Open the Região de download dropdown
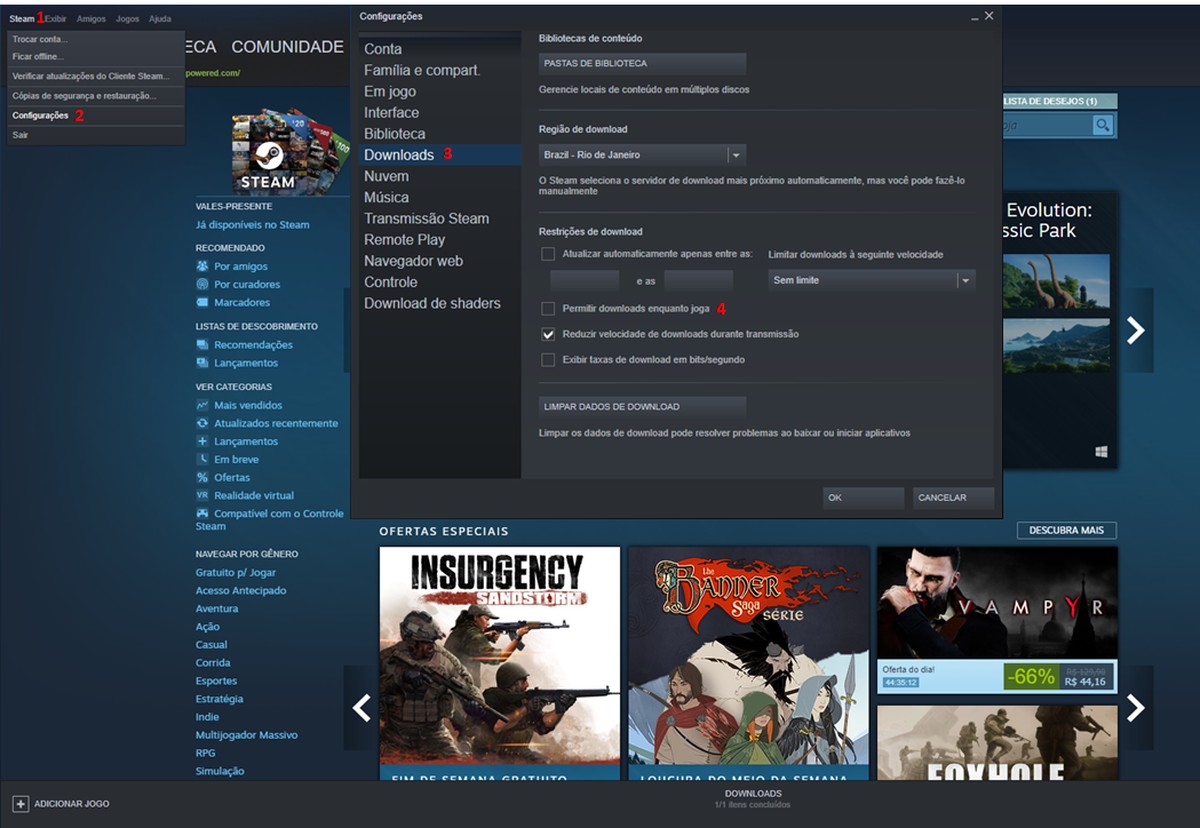Image resolution: width=1200 pixels, height=828 pixels. click(x=643, y=155)
